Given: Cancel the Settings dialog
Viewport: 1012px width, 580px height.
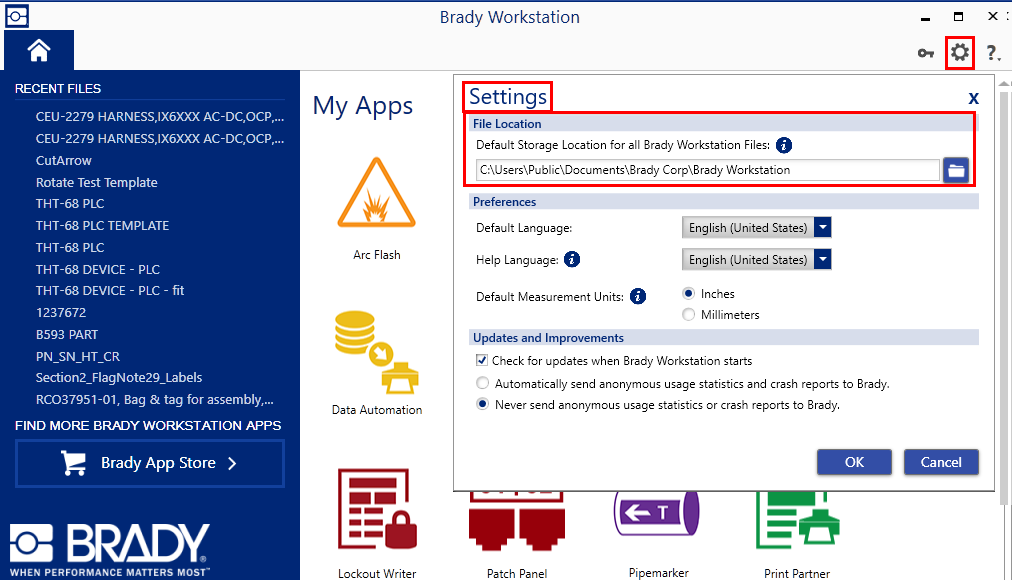Looking at the screenshot, I should [x=941, y=462].
